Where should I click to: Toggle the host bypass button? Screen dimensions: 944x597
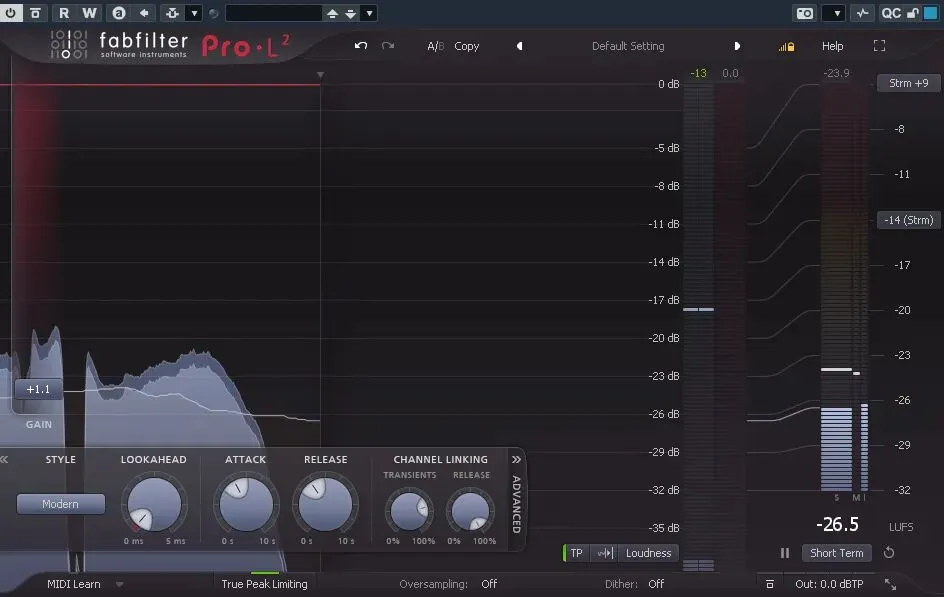tap(36, 13)
